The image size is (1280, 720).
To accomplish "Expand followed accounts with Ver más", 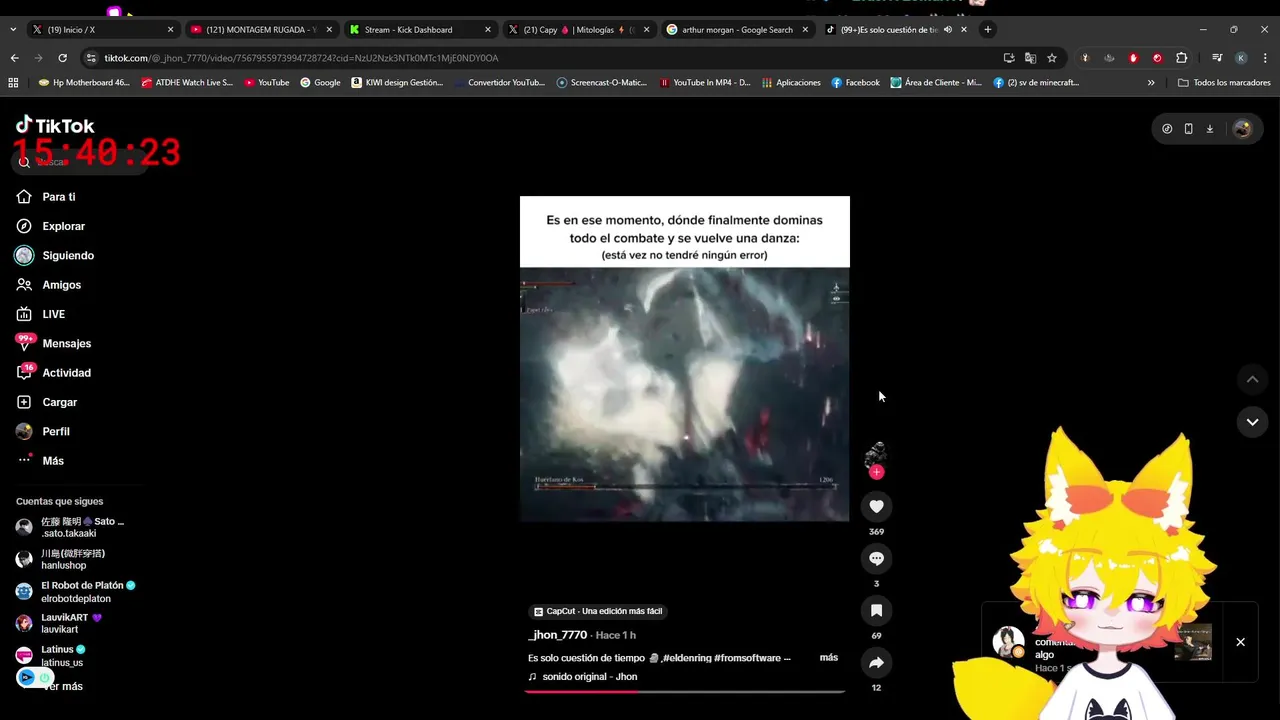I will pos(63,686).
